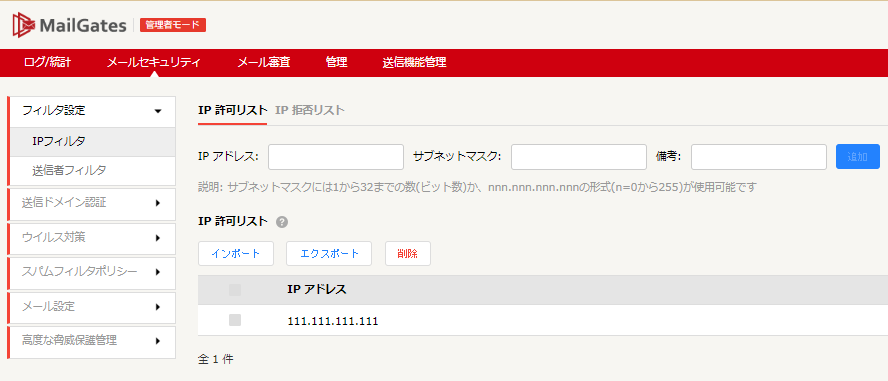Click the インポート button
Screen dimensions: 888x381
tap(236, 254)
